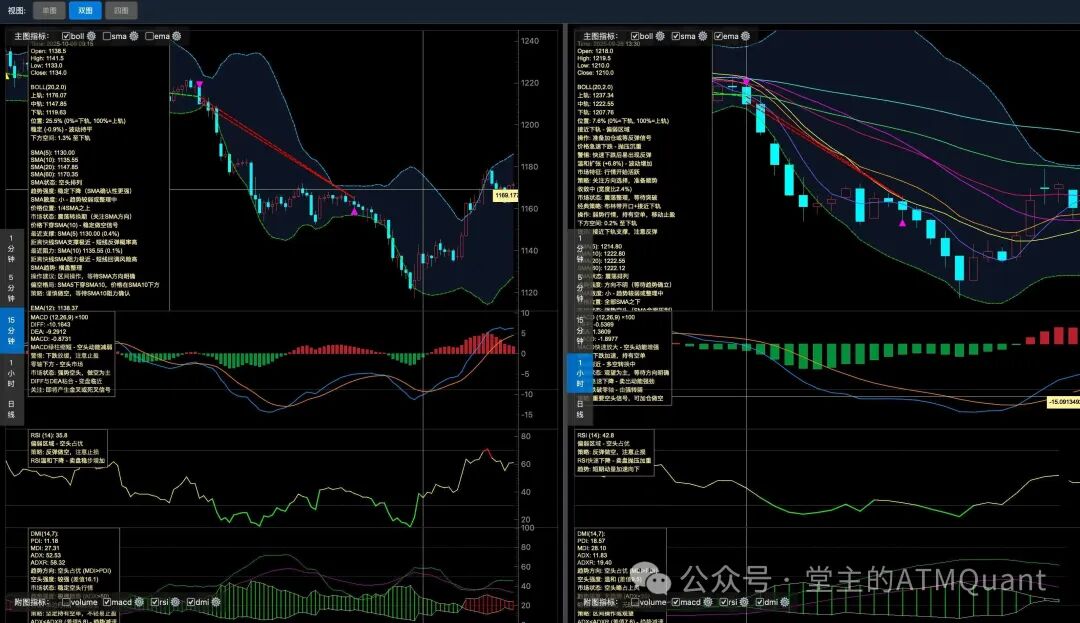This screenshot has height=623, width=1080.
Task: Open sma settings gear in left chart
Action: [x=134, y=36]
